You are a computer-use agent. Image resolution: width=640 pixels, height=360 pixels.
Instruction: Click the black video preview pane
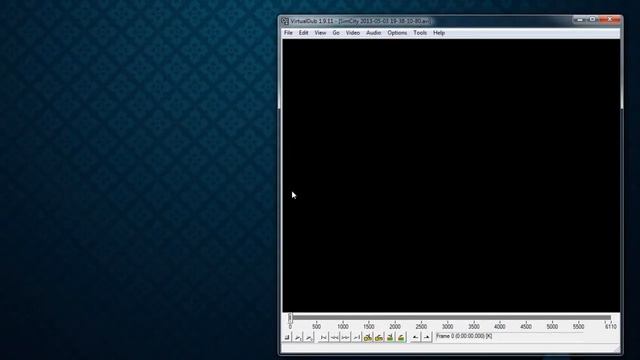tap(451, 176)
